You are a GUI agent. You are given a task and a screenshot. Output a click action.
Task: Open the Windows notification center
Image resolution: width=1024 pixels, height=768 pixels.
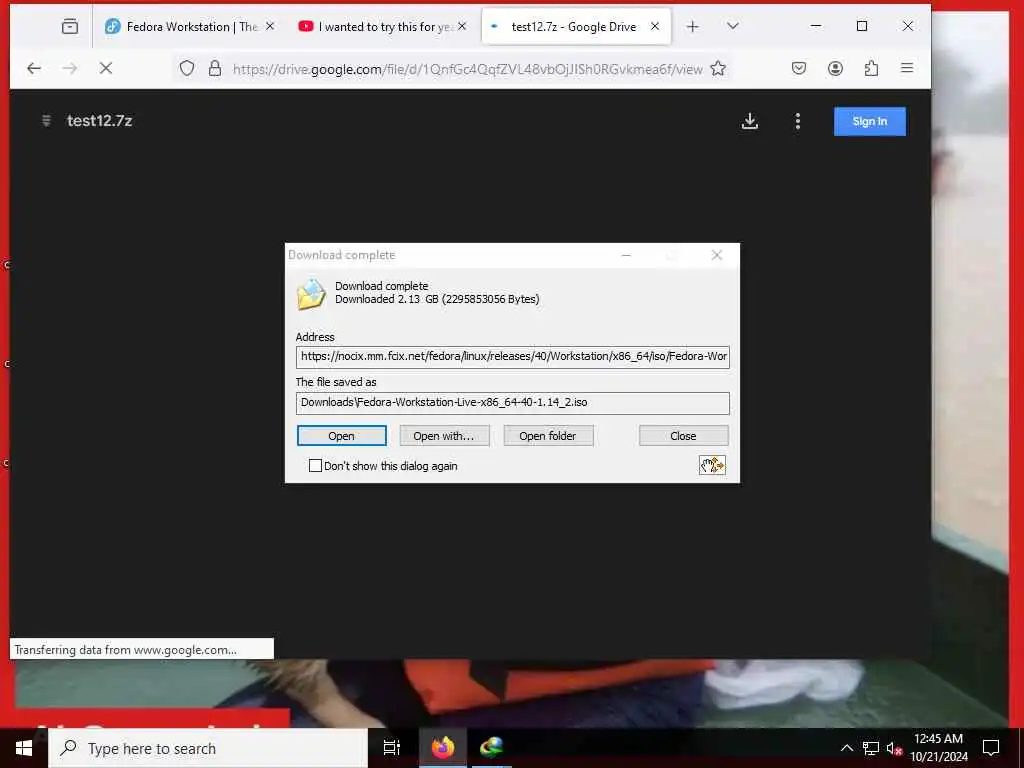coord(991,748)
